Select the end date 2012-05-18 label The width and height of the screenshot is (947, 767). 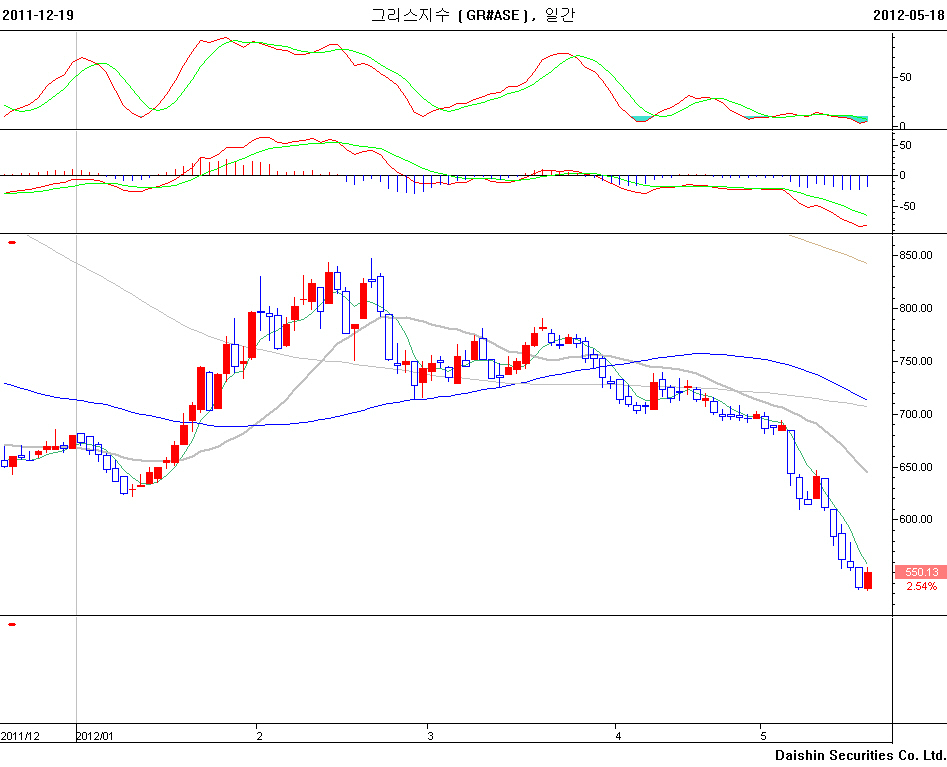908,15
